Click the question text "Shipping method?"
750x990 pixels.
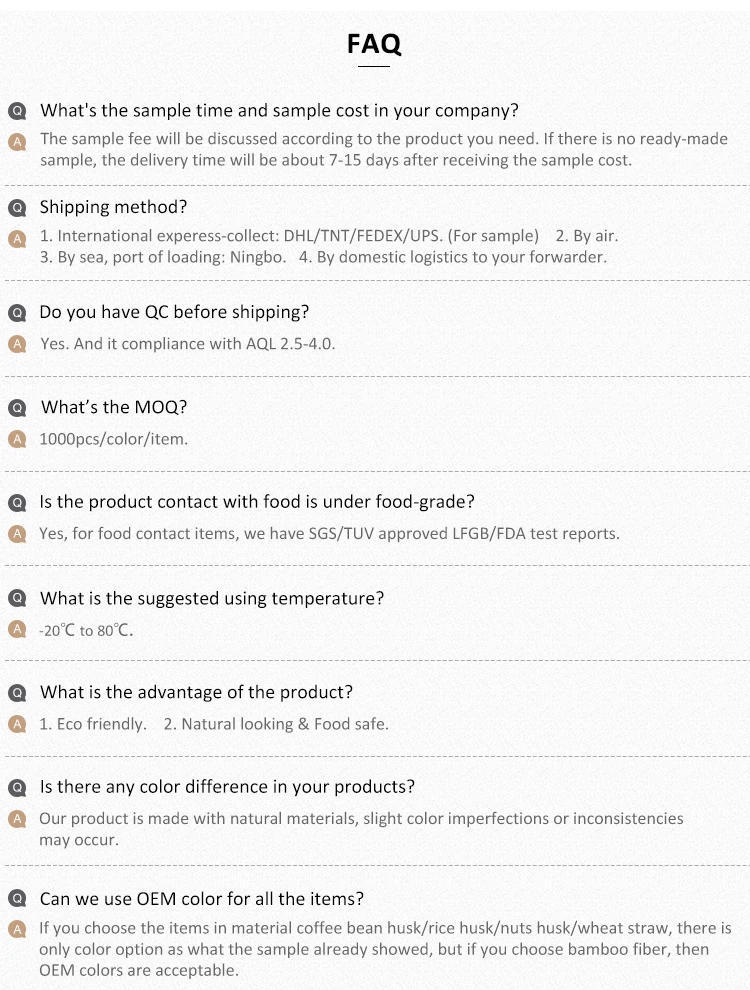[x=113, y=207]
